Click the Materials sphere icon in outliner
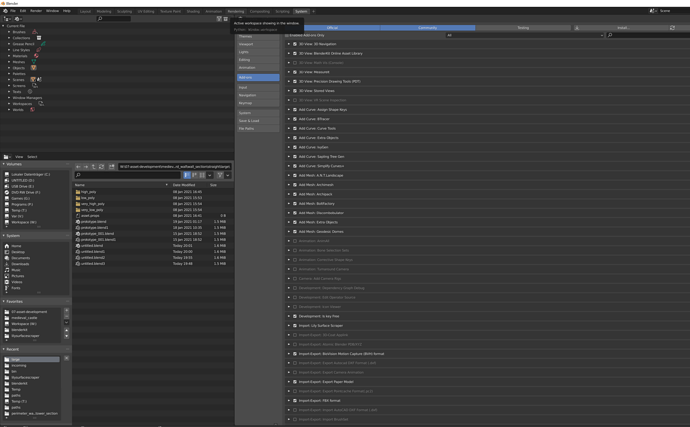The height and width of the screenshot is (427, 690). [x=36, y=56]
